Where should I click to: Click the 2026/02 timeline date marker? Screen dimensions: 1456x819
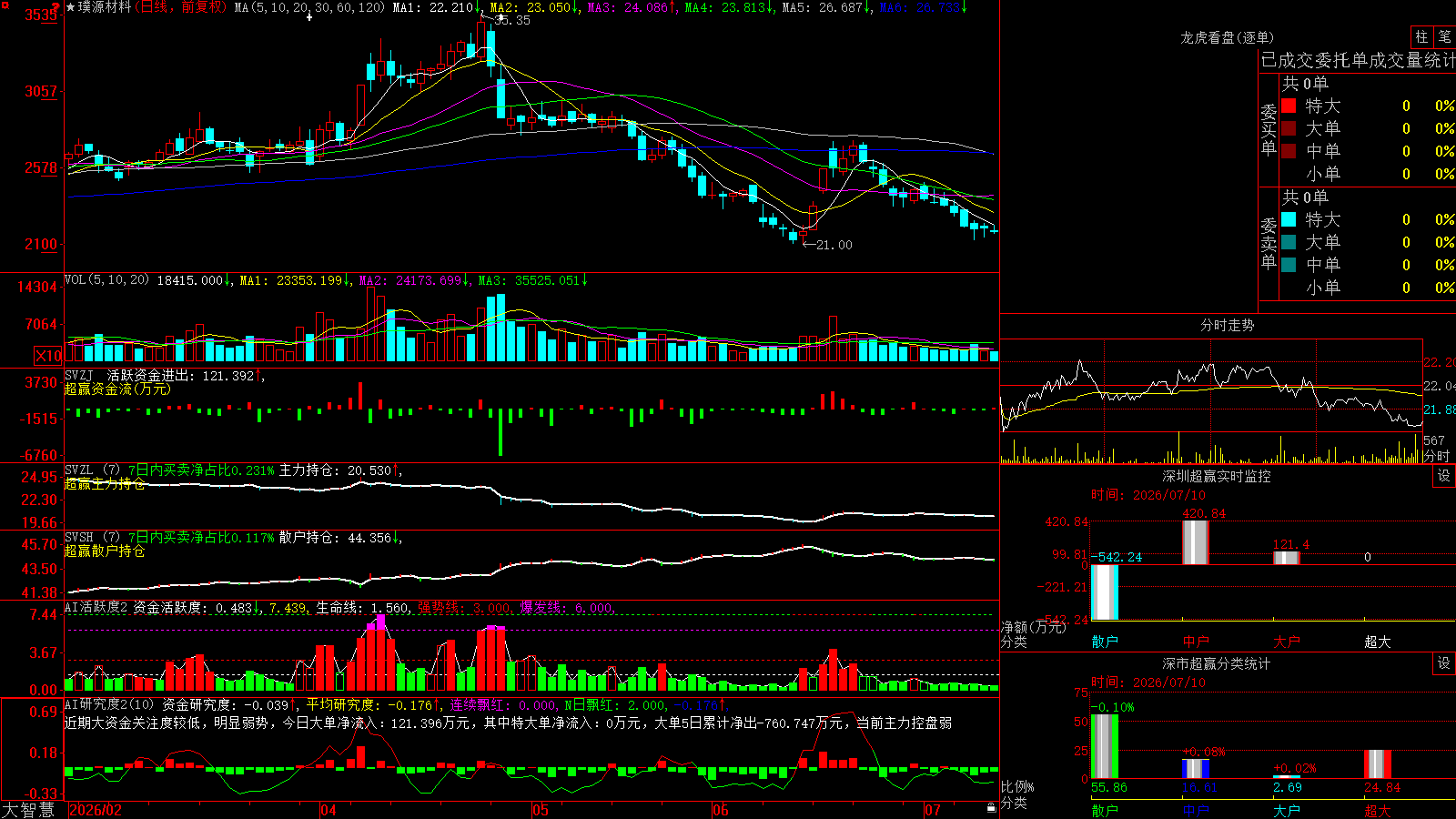click(96, 810)
